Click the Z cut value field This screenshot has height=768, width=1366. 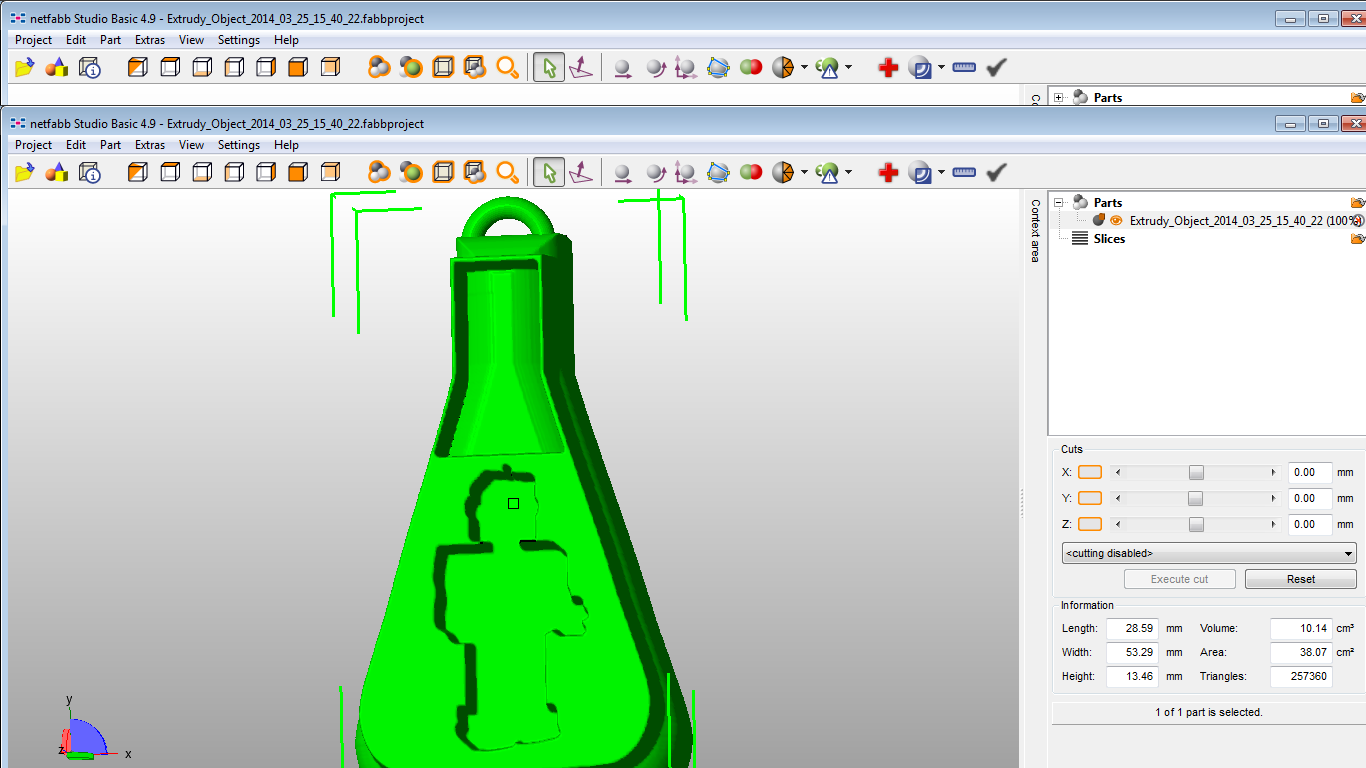pyautogui.click(x=1310, y=524)
